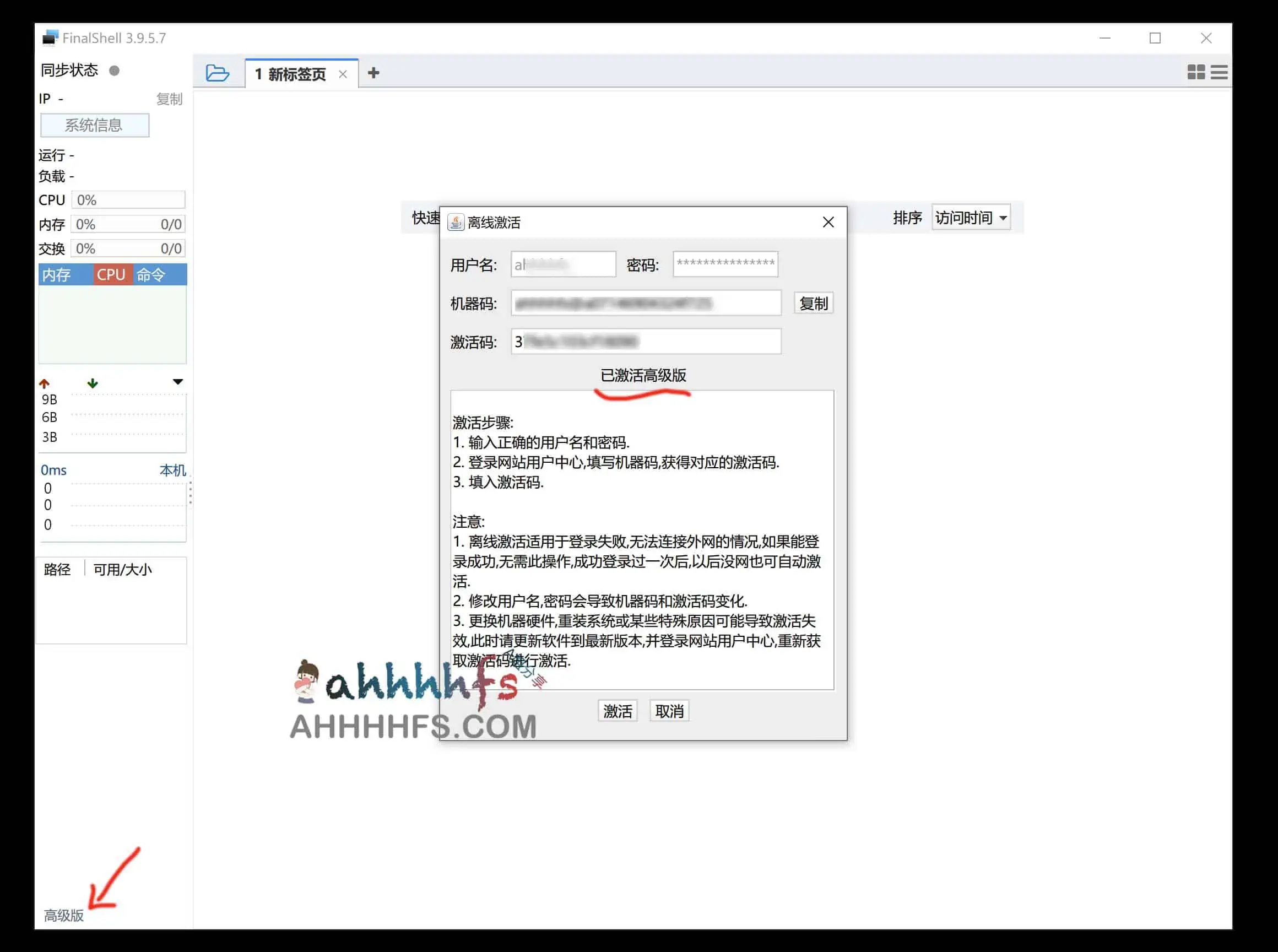Viewport: 1278px width, 952px height.
Task: Click the + icon to open new tab
Action: tap(374, 73)
